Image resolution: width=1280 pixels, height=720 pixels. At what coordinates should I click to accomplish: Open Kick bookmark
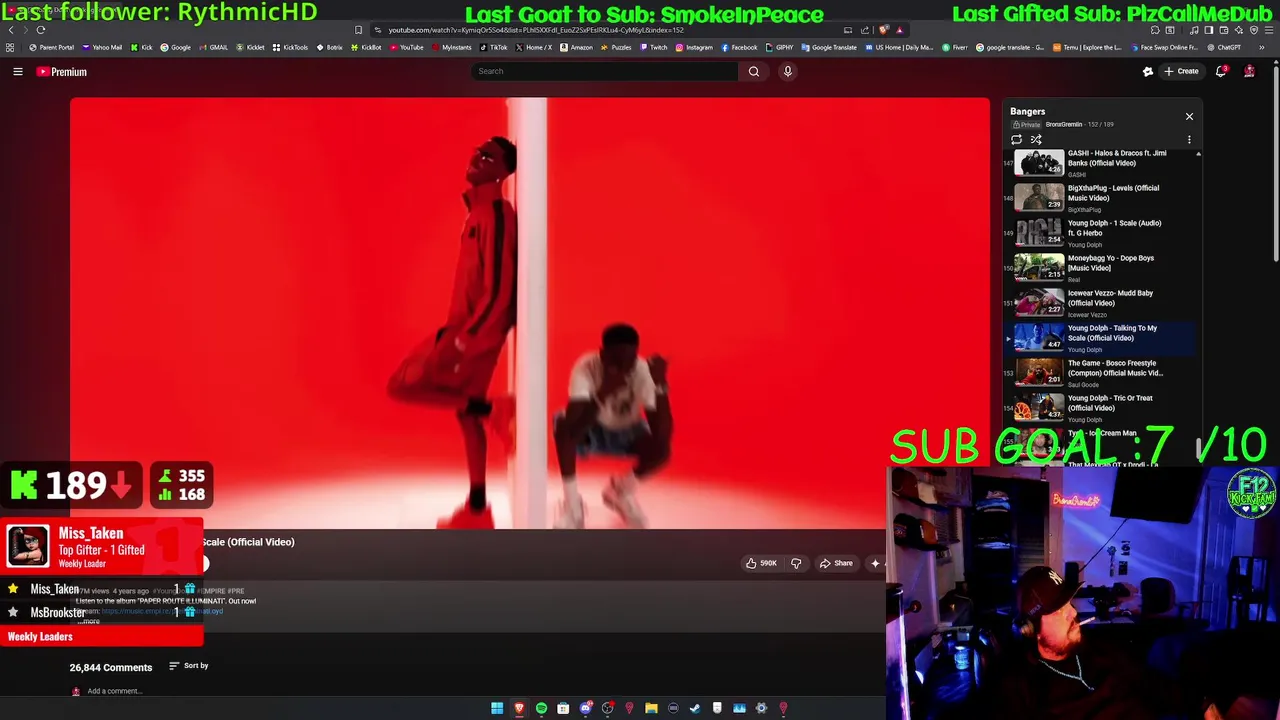coord(142,47)
